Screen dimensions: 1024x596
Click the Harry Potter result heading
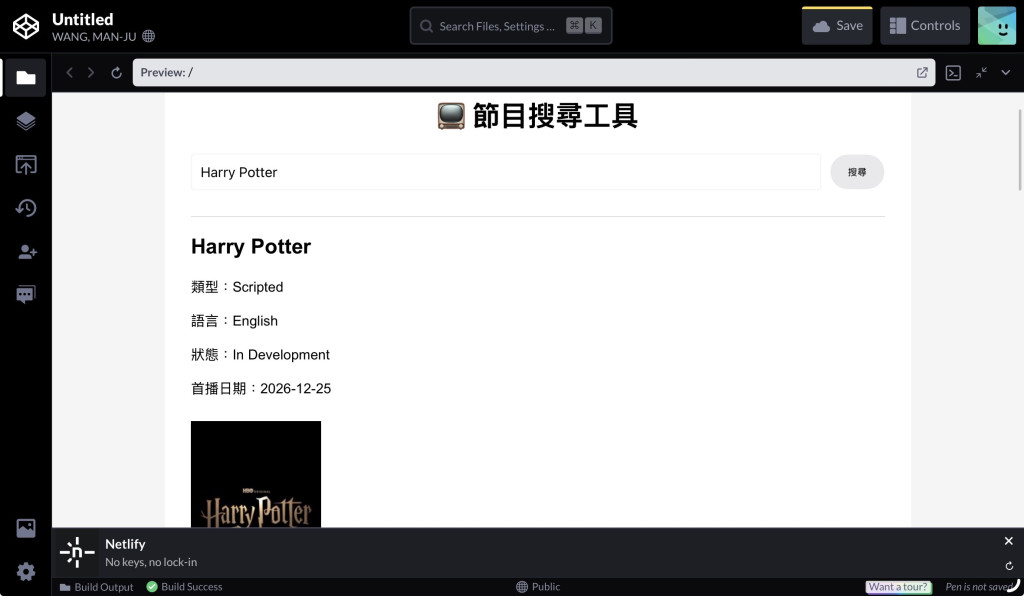click(251, 247)
